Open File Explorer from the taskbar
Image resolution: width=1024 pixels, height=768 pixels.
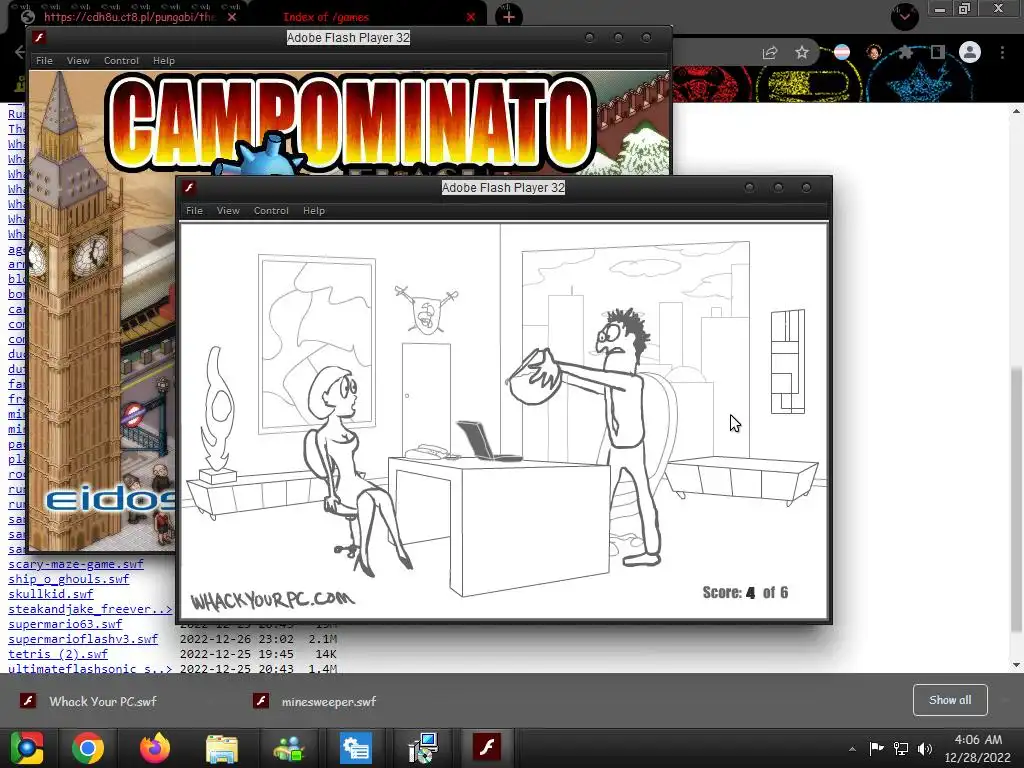222,748
